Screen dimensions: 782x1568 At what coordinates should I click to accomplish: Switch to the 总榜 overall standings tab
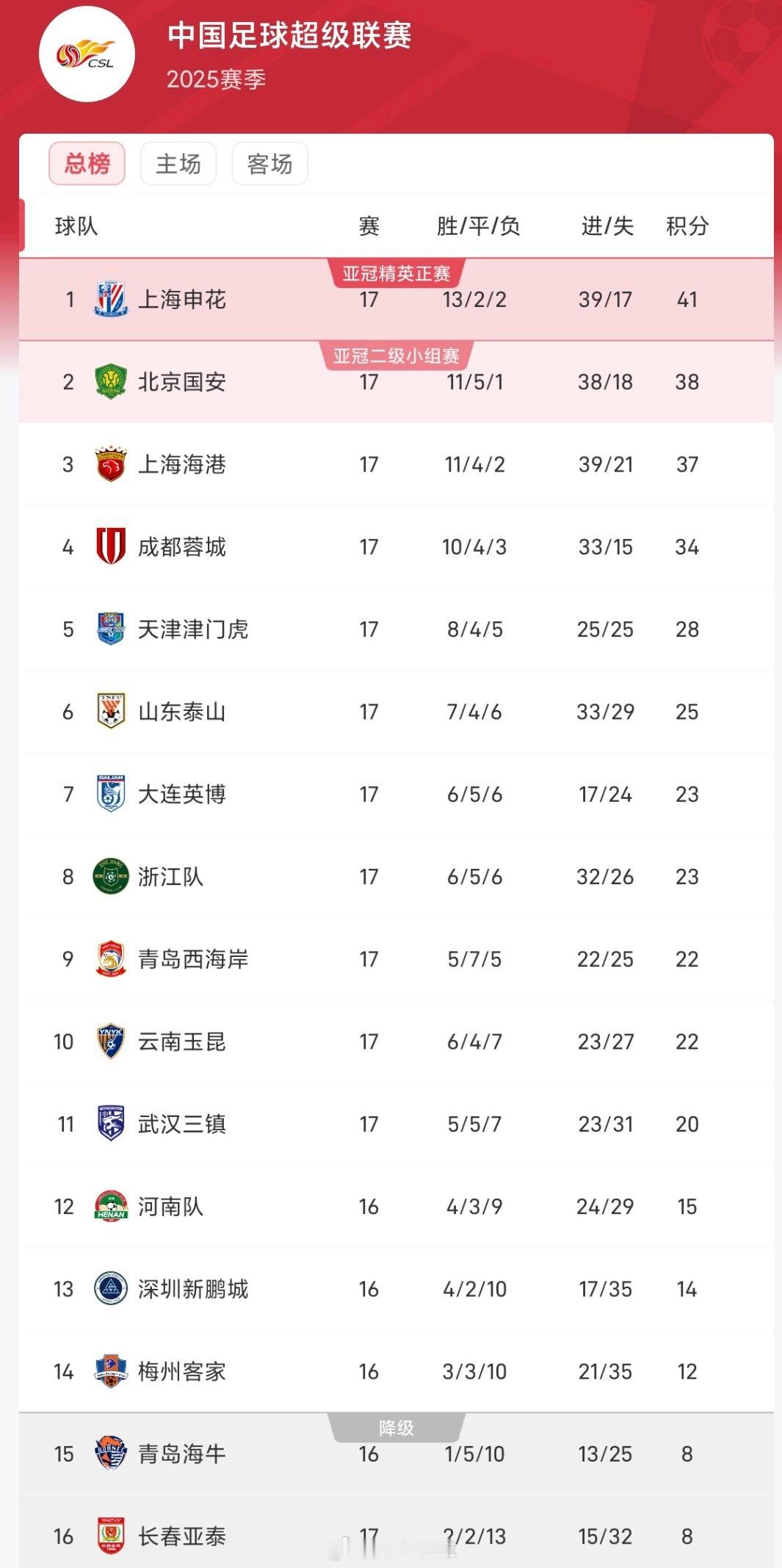87,163
